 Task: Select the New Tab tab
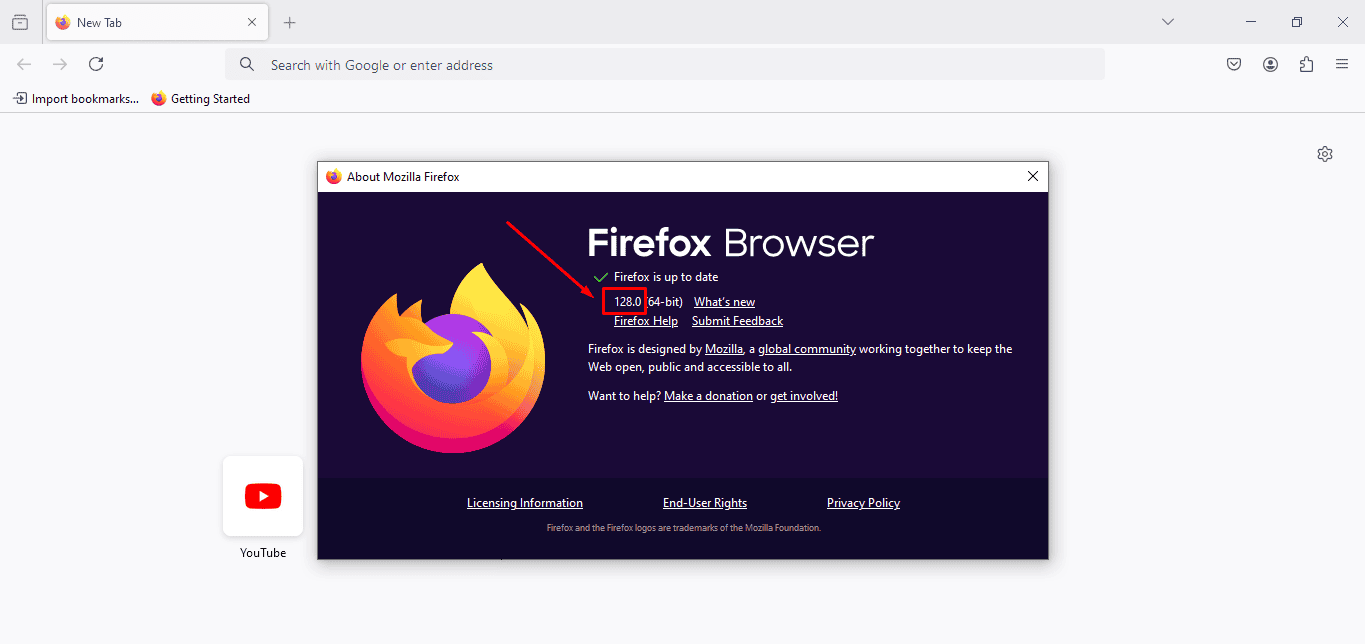point(156,22)
